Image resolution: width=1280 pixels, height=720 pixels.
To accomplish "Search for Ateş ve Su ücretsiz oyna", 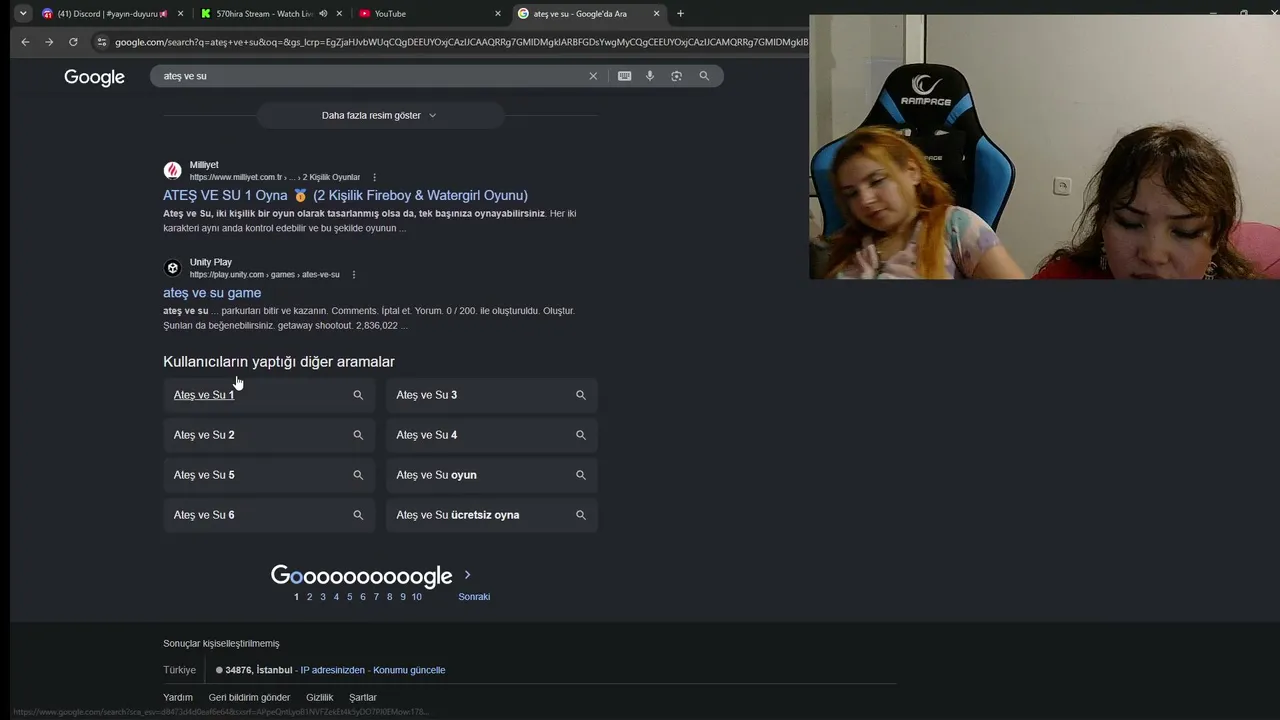I will click(x=492, y=515).
